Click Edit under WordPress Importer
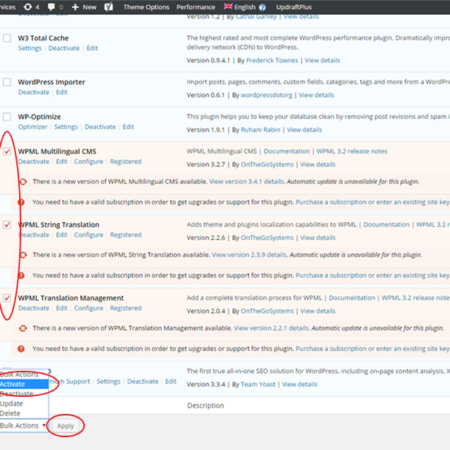 62,92
